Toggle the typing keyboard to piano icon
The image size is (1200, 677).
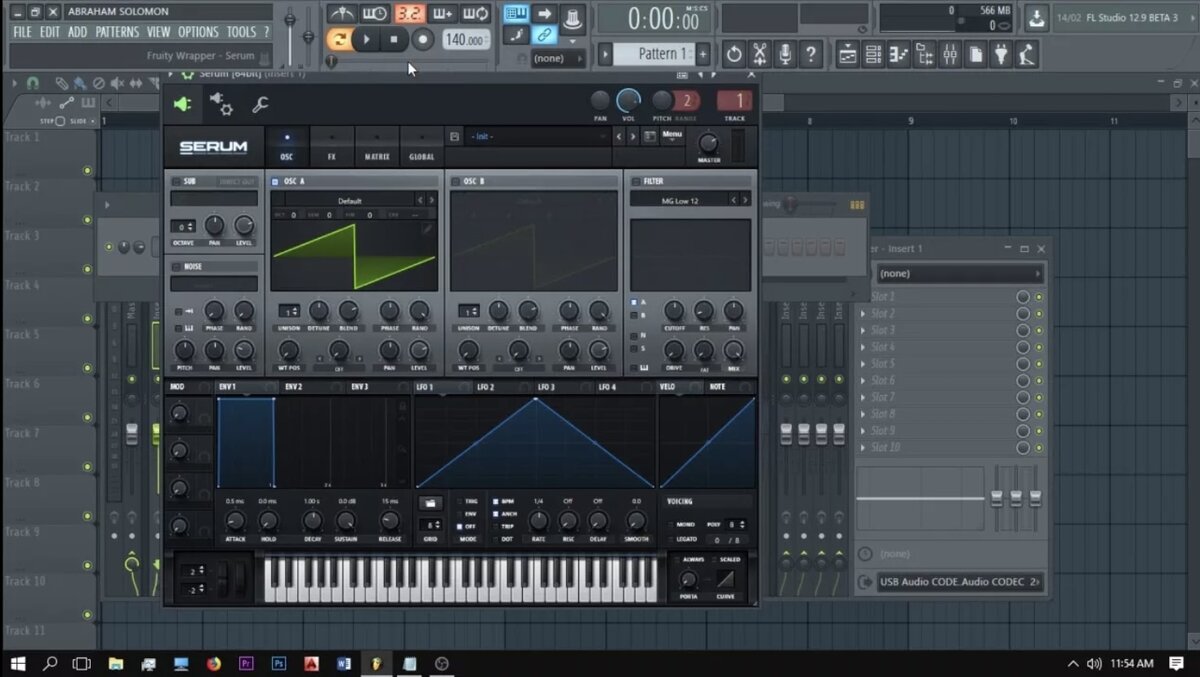(x=516, y=14)
